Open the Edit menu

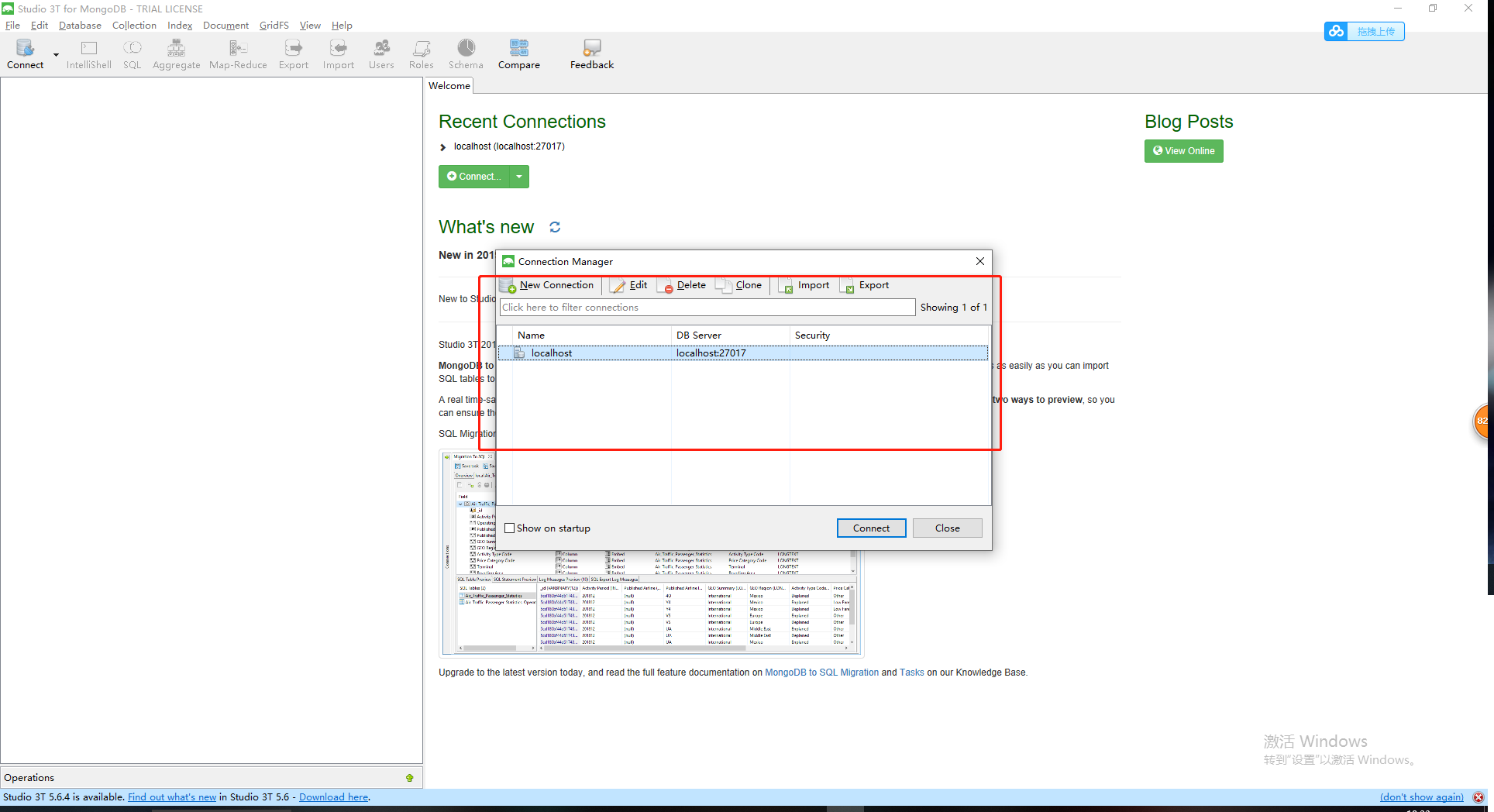[x=40, y=25]
